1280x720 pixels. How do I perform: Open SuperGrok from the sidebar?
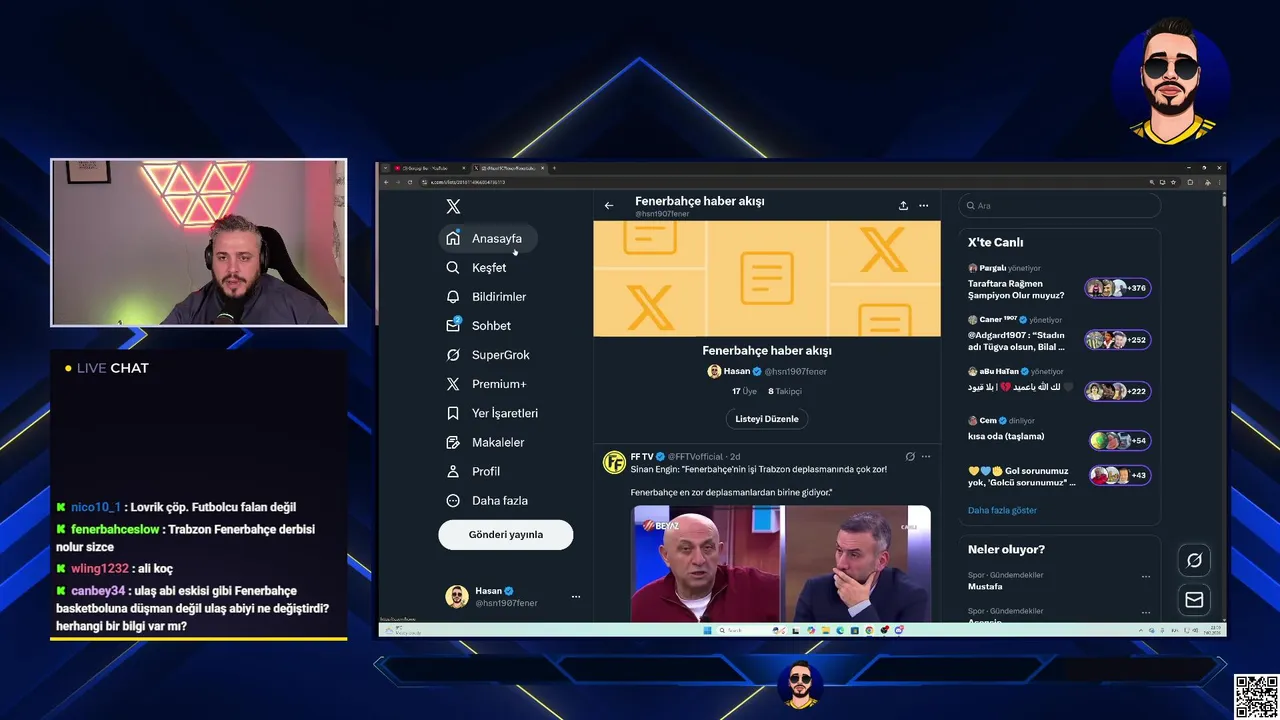click(x=487, y=355)
